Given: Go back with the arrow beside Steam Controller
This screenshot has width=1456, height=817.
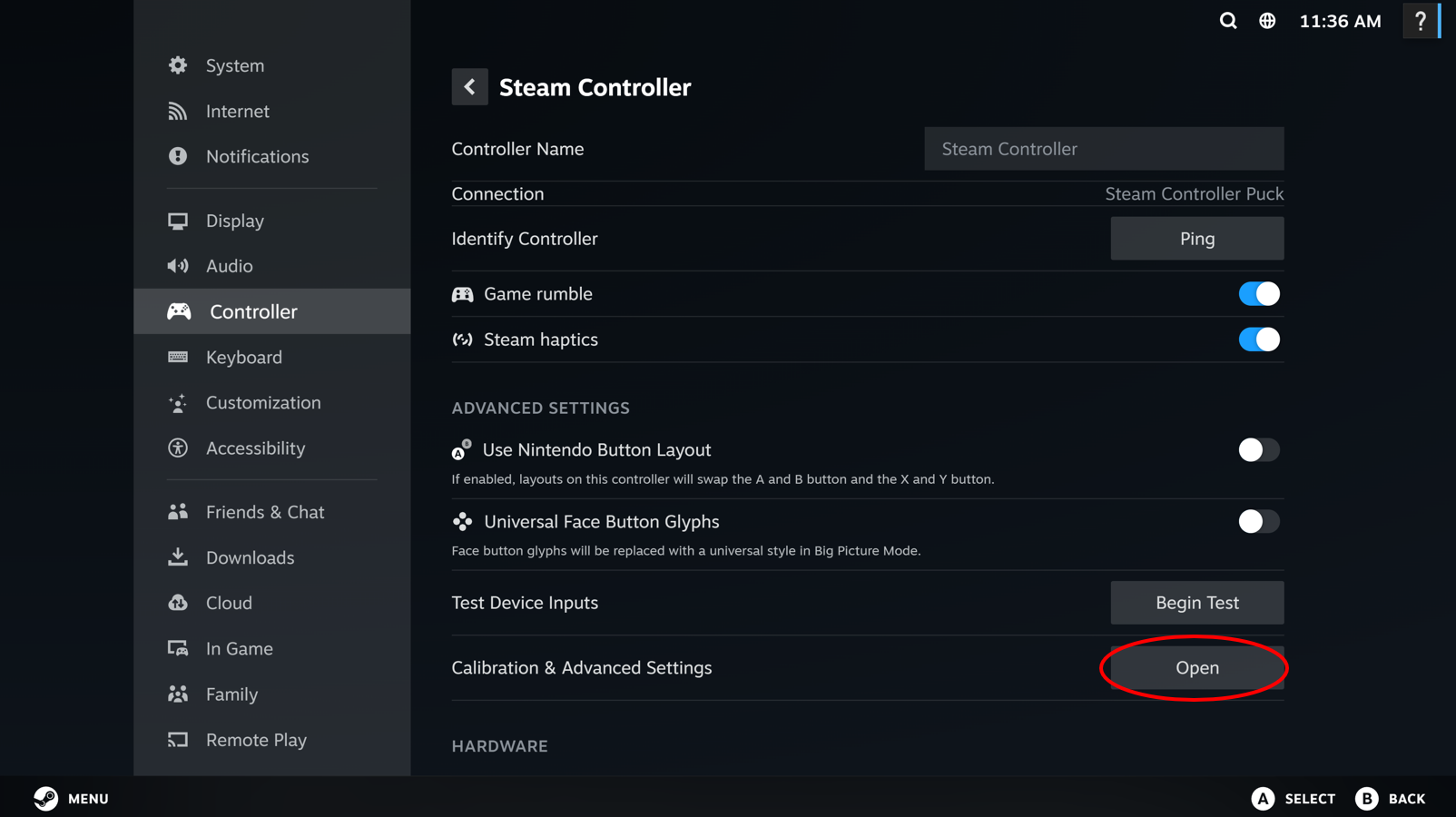Looking at the screenshot, I should tap(469, 87).
